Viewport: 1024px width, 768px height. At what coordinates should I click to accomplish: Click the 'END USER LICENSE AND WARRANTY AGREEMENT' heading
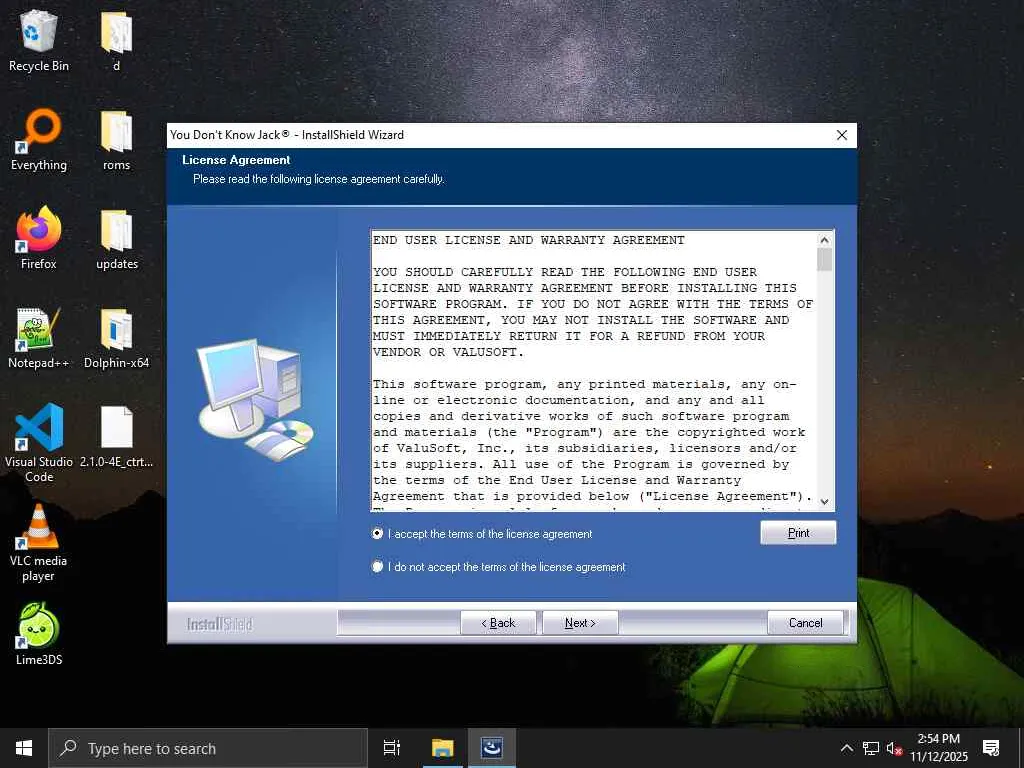point(528,240)
